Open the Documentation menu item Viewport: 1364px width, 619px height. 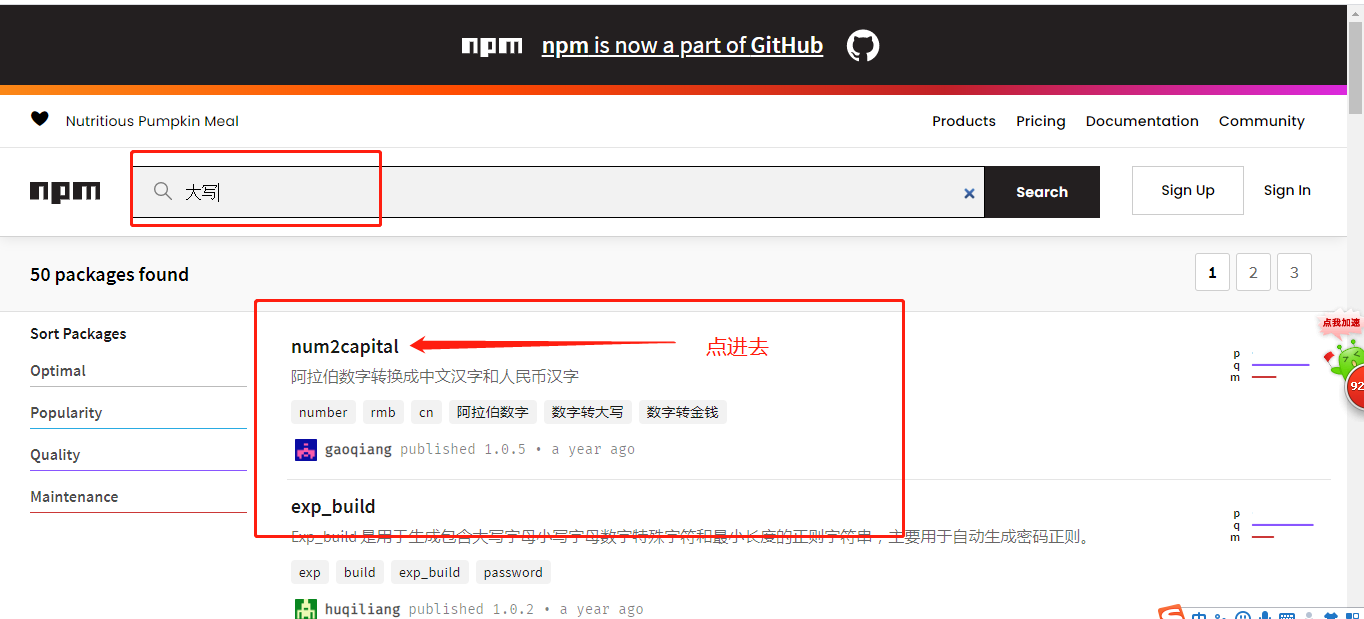coord(1142,121)
